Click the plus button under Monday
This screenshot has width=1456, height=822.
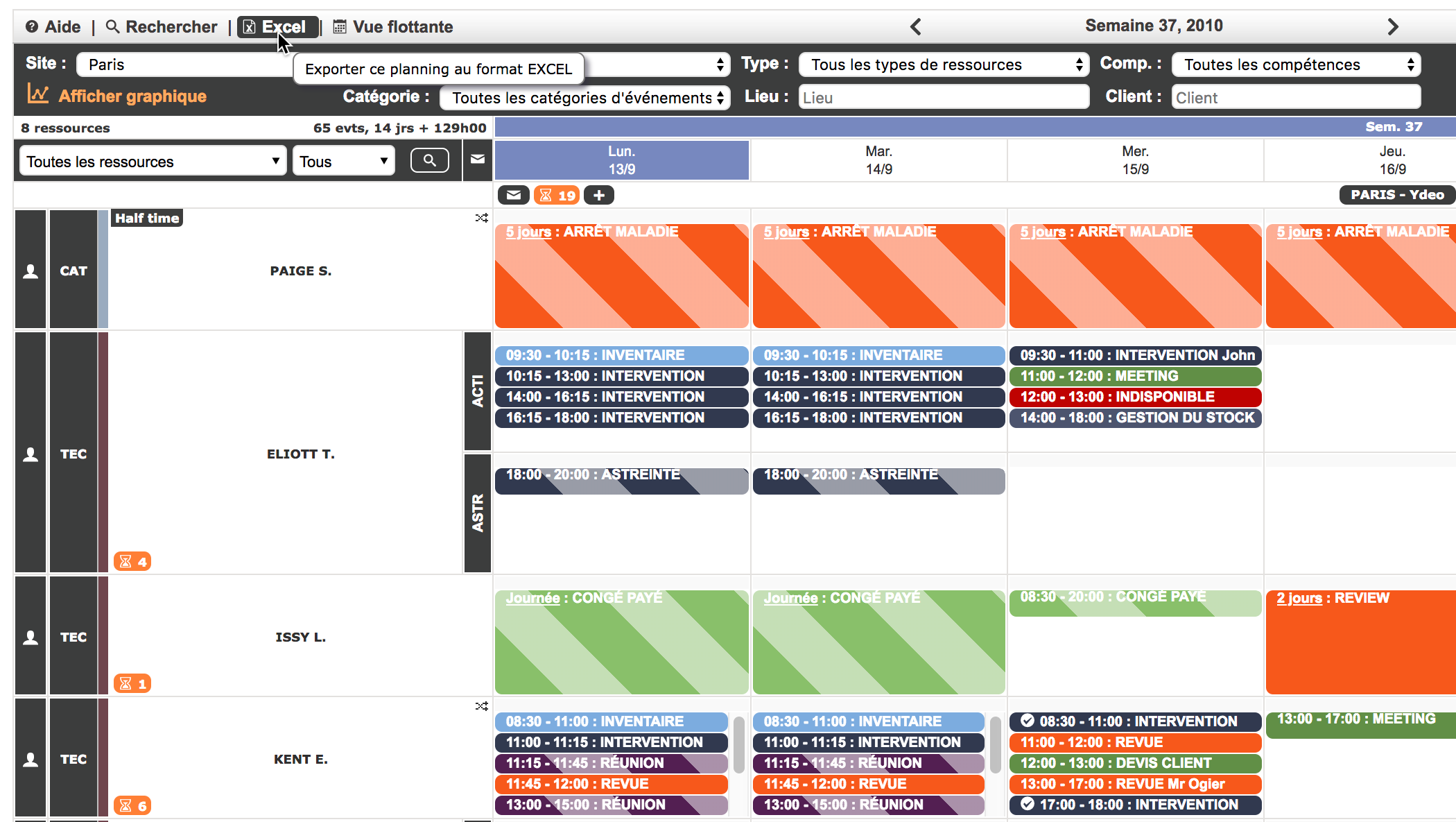point(599,196)
